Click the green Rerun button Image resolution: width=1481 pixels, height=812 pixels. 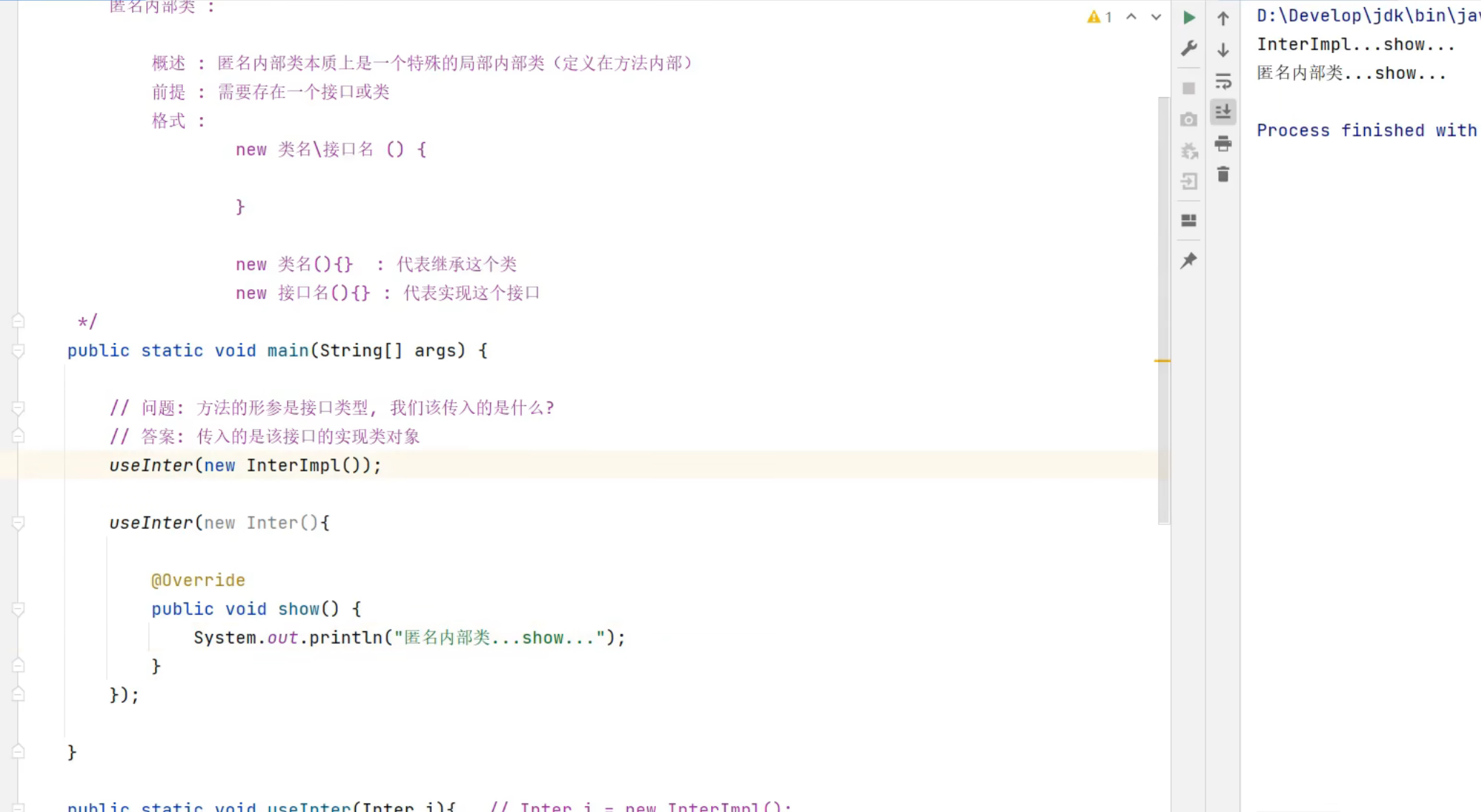click(x=1189, y=17)
